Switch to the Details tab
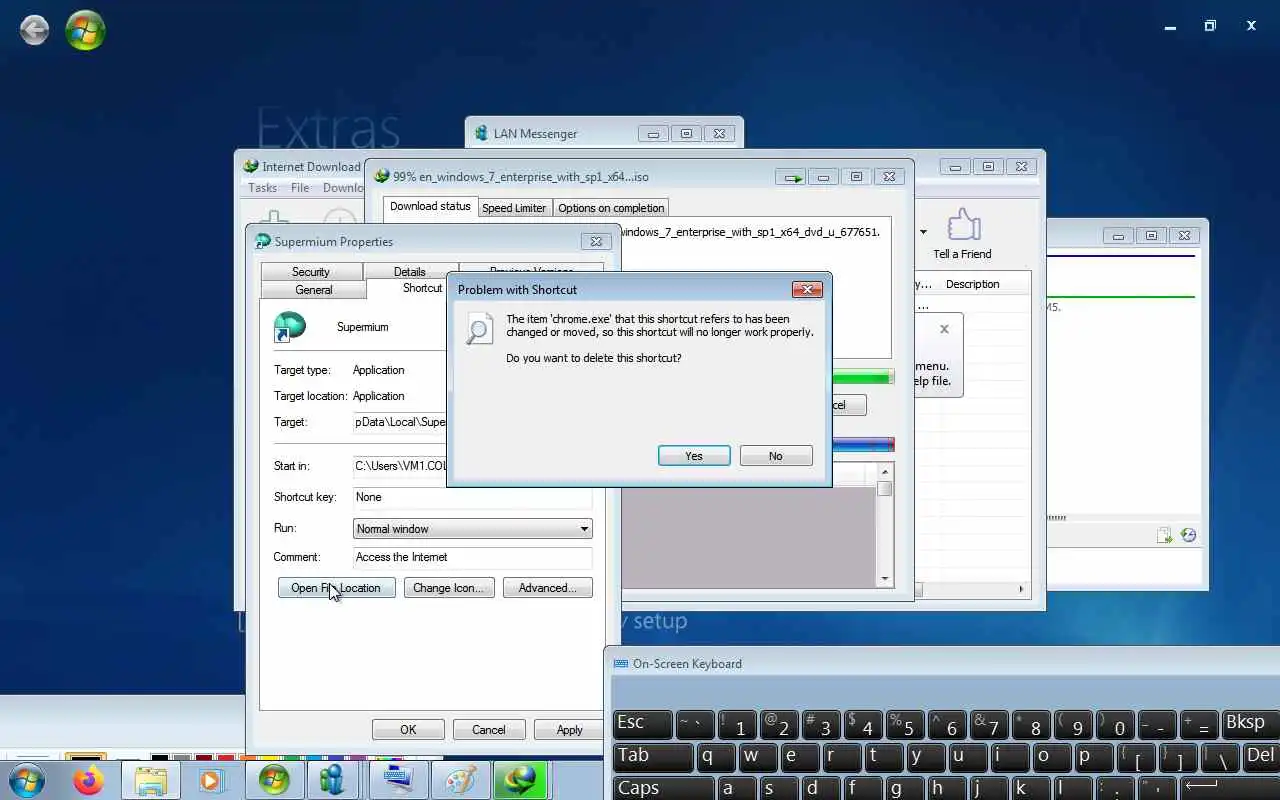 click(x=409, y=272)
